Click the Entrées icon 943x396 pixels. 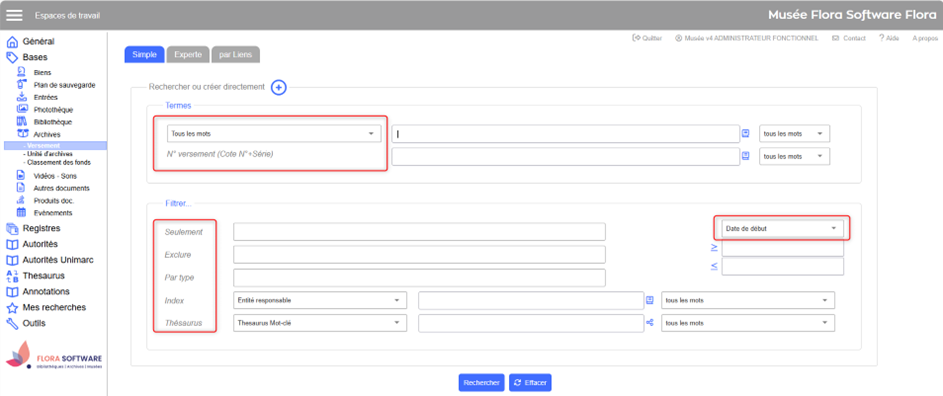(x=22, y=97)
